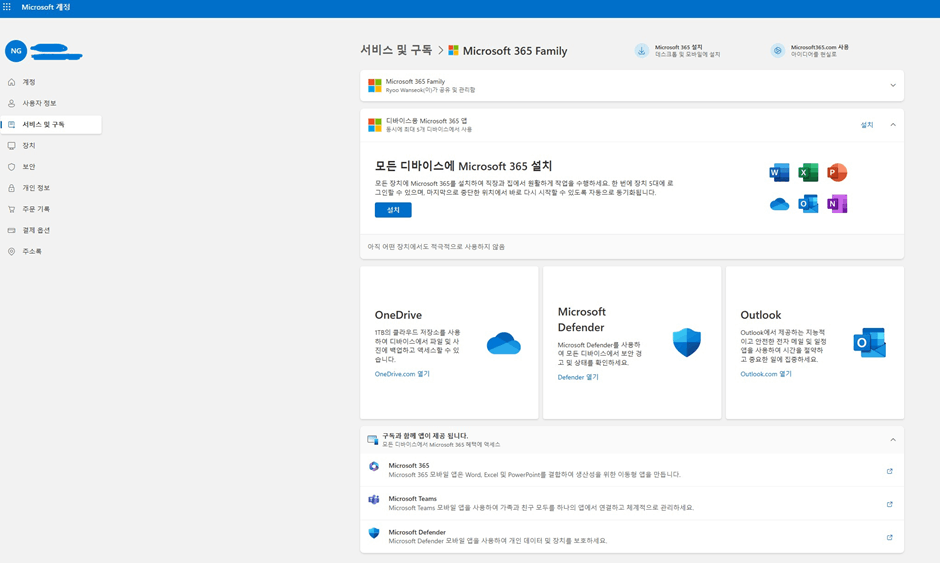Click the Microsoft 계정 title in top bar
This screenshot has width=940, height=563.
(46, 7)
